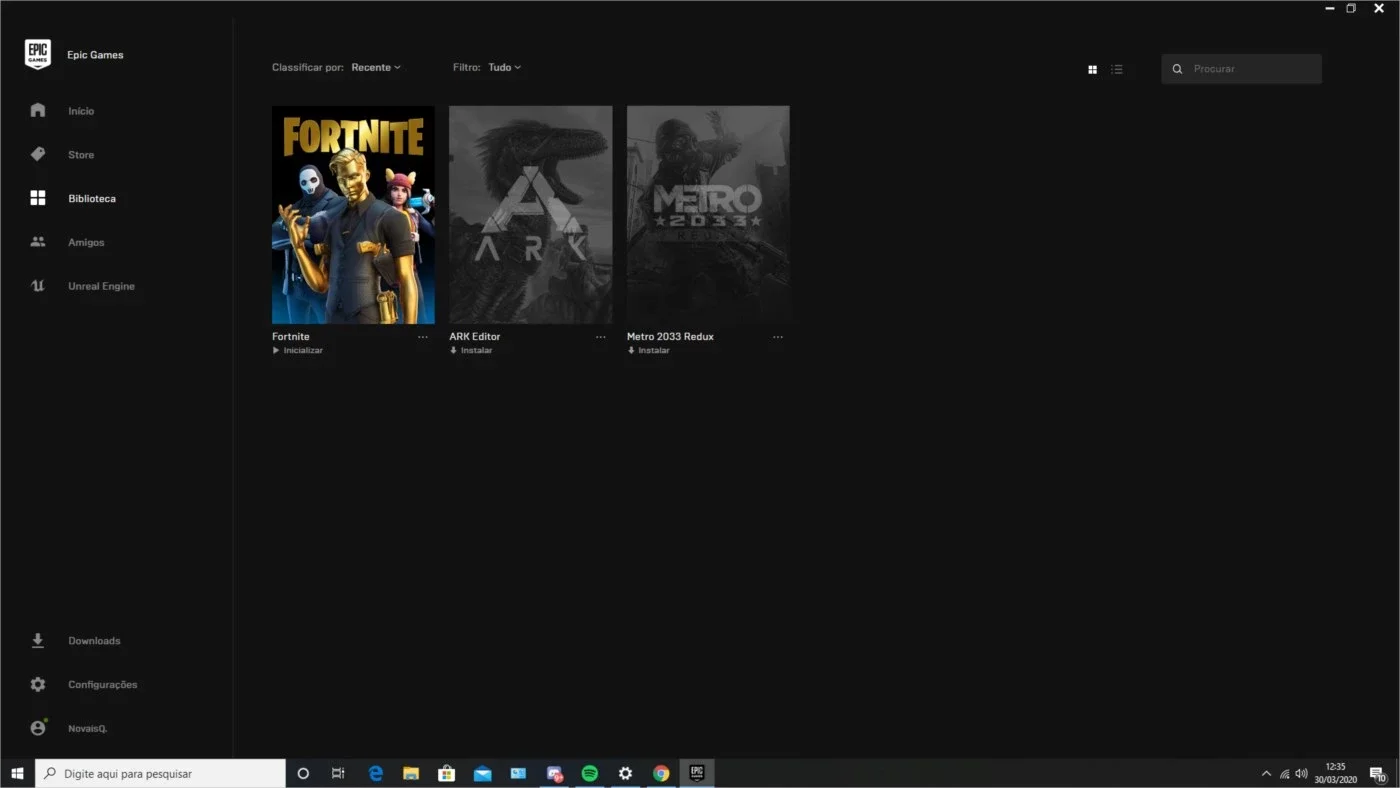Expand the Filtro Tudo dropdown
Viewport: 1400px width, 788px height.
[x=505, y=67]
